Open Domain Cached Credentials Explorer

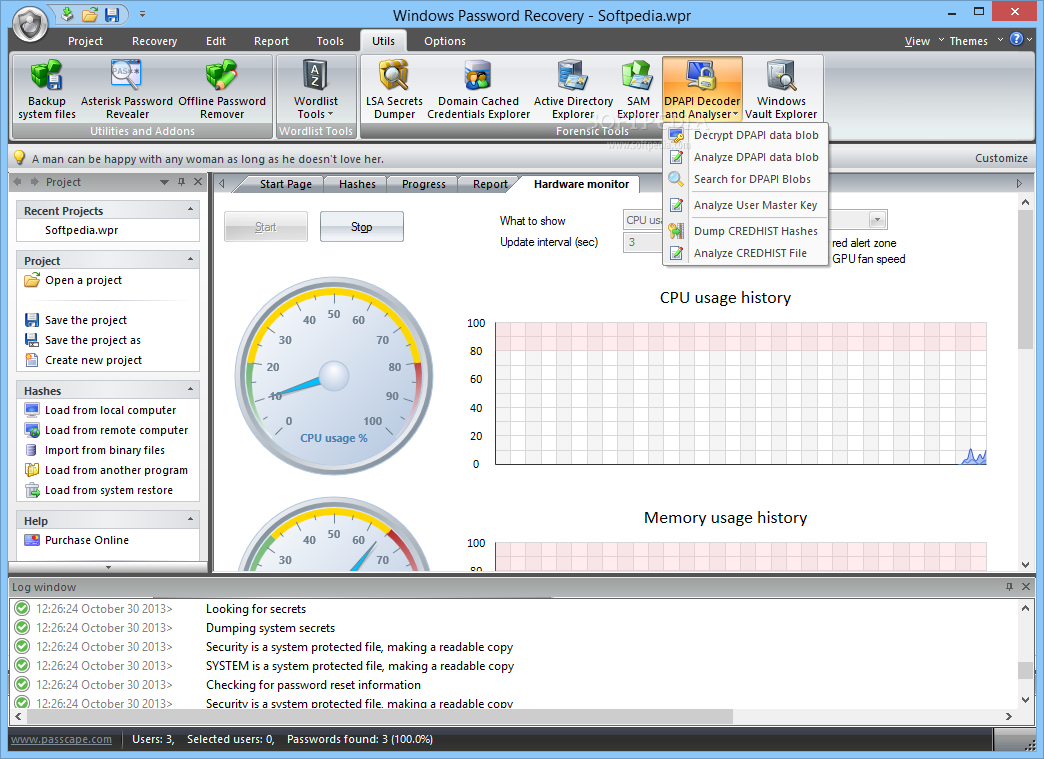point(478,89)
